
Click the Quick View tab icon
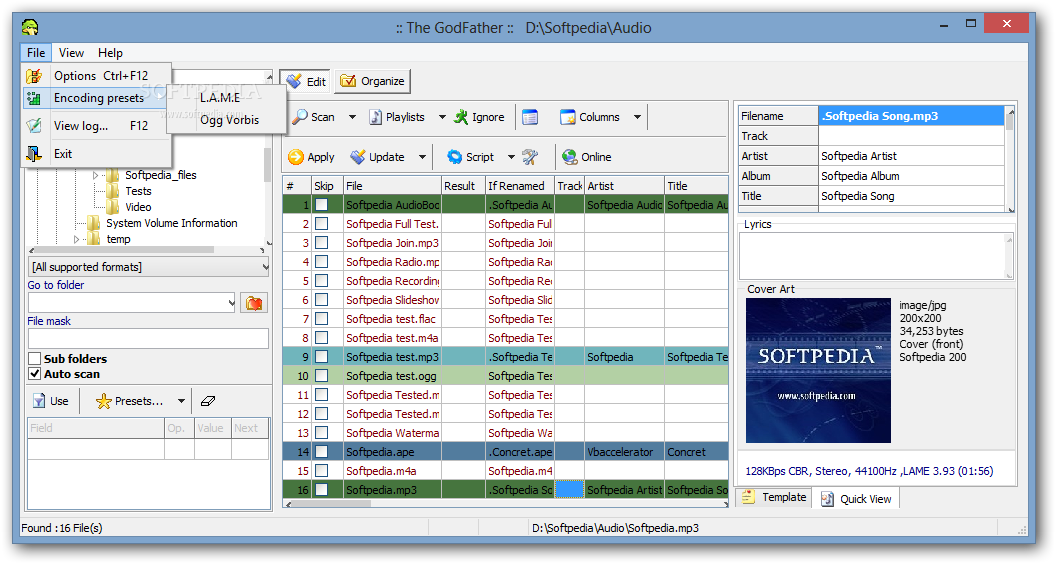(x=827, y=499)
